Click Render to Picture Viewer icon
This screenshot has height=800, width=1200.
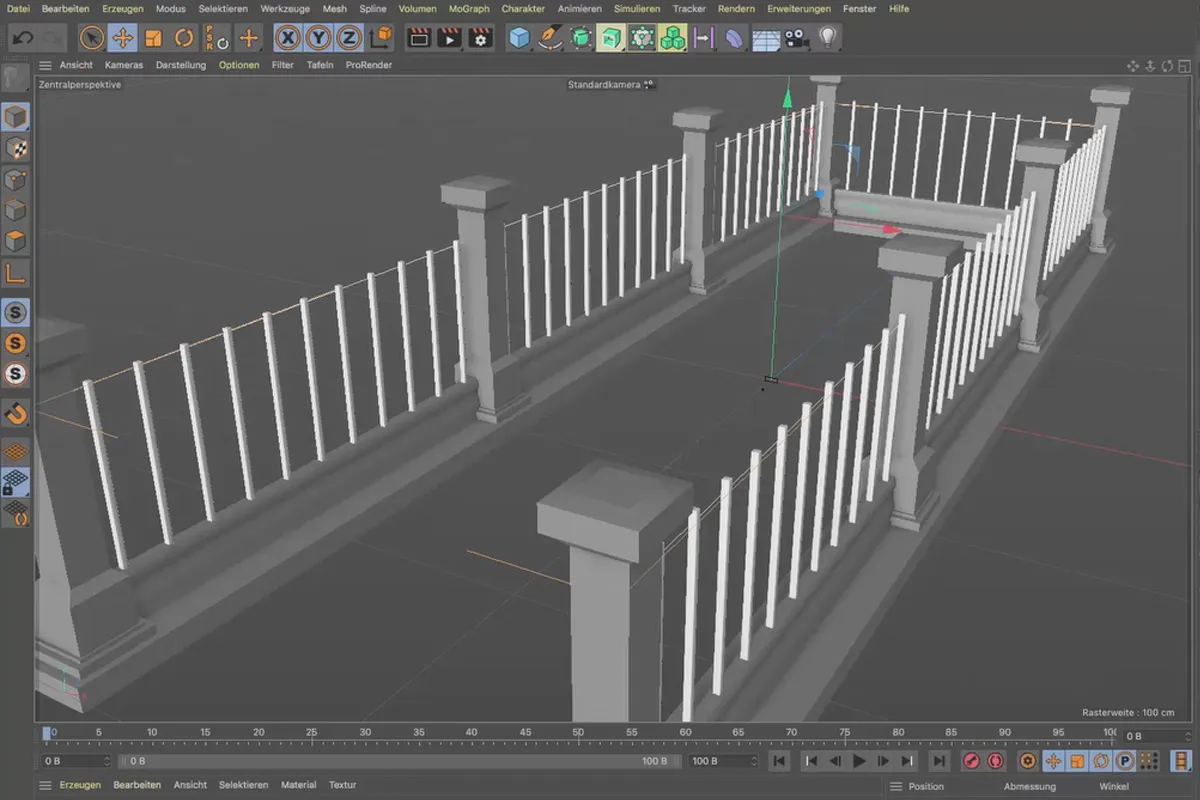click(450, 38)
